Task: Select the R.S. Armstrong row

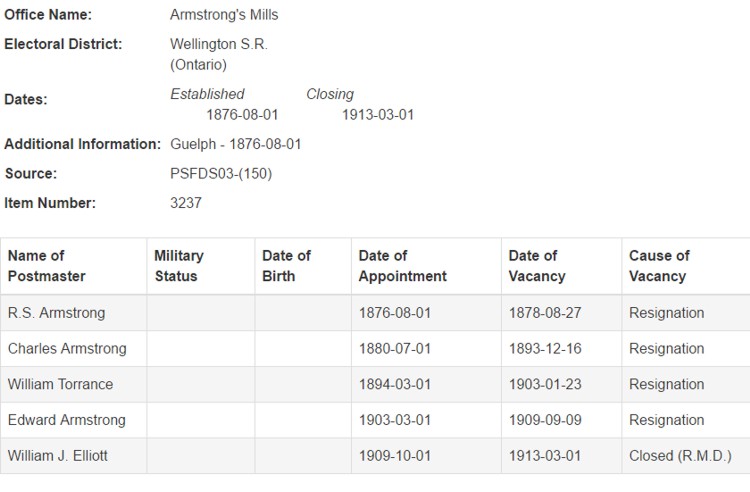Action: [56, 313]
